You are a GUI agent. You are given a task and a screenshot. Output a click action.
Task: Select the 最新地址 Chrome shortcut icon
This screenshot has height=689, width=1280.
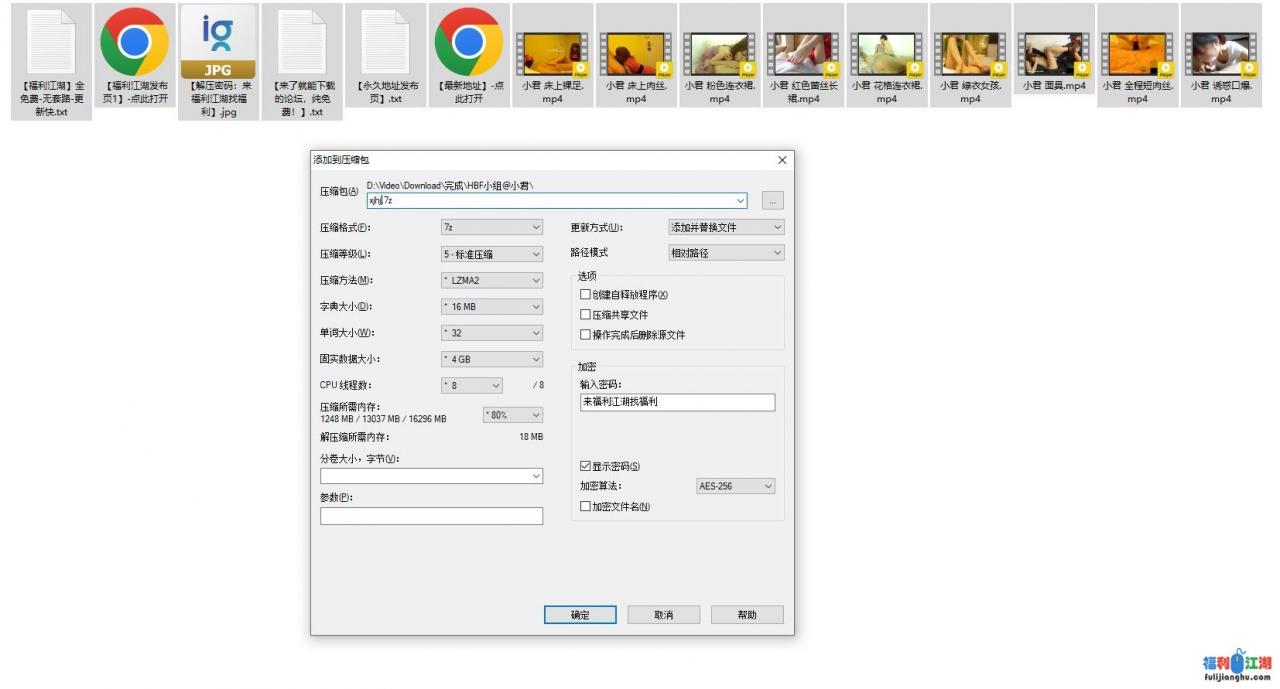(468, 42)
